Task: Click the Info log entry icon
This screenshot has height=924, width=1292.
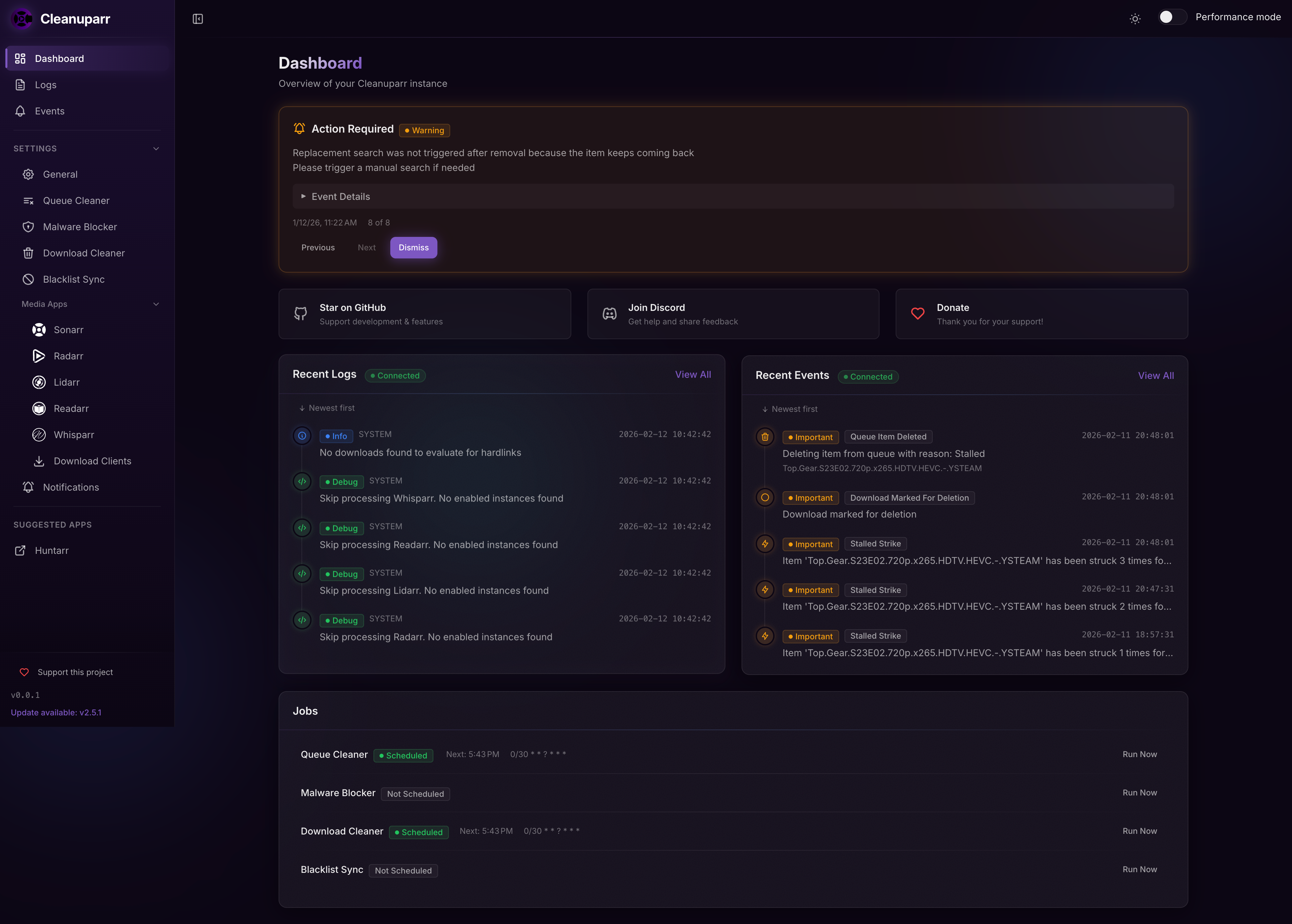Action: [x=302, y=436]
